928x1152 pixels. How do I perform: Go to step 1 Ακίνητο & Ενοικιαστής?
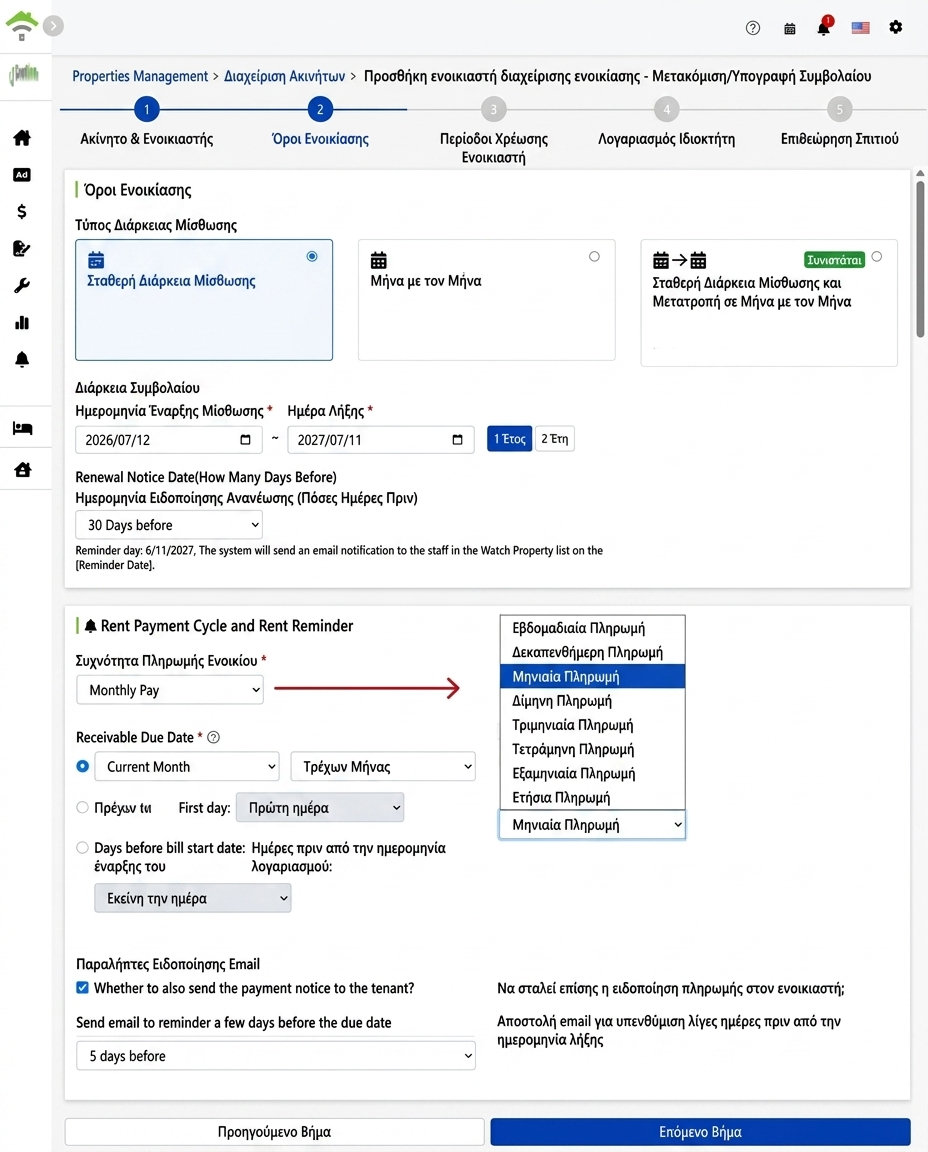(147, 109)
